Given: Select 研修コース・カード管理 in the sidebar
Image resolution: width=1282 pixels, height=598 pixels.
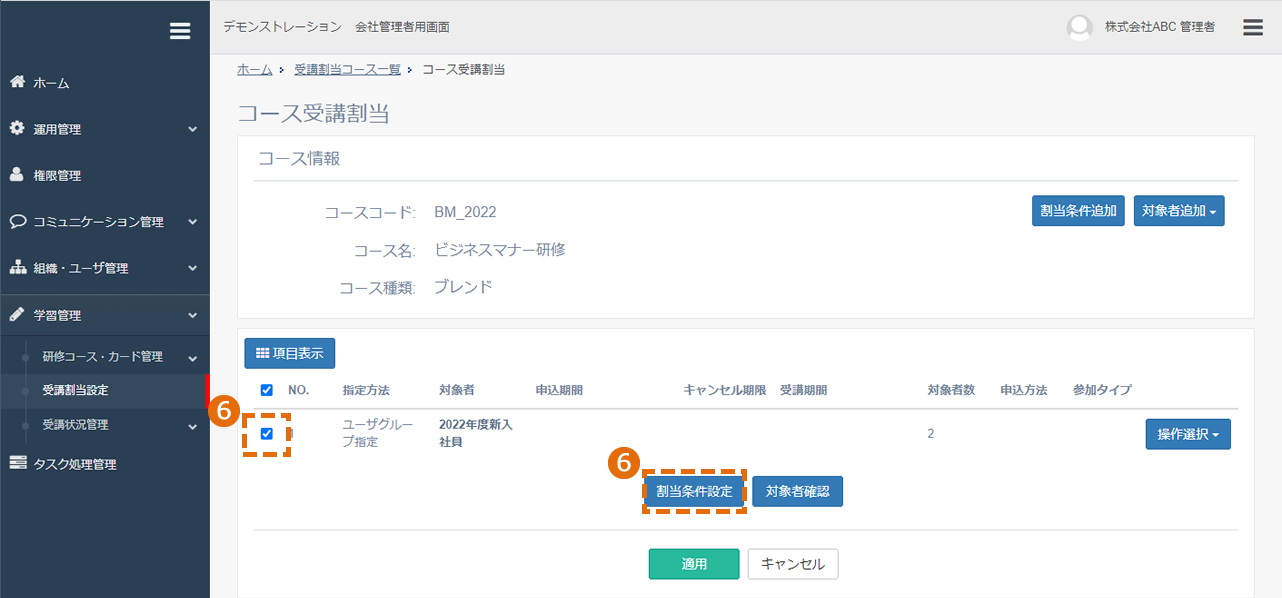Looking at the screenshot, I should [x=102, y=356].
